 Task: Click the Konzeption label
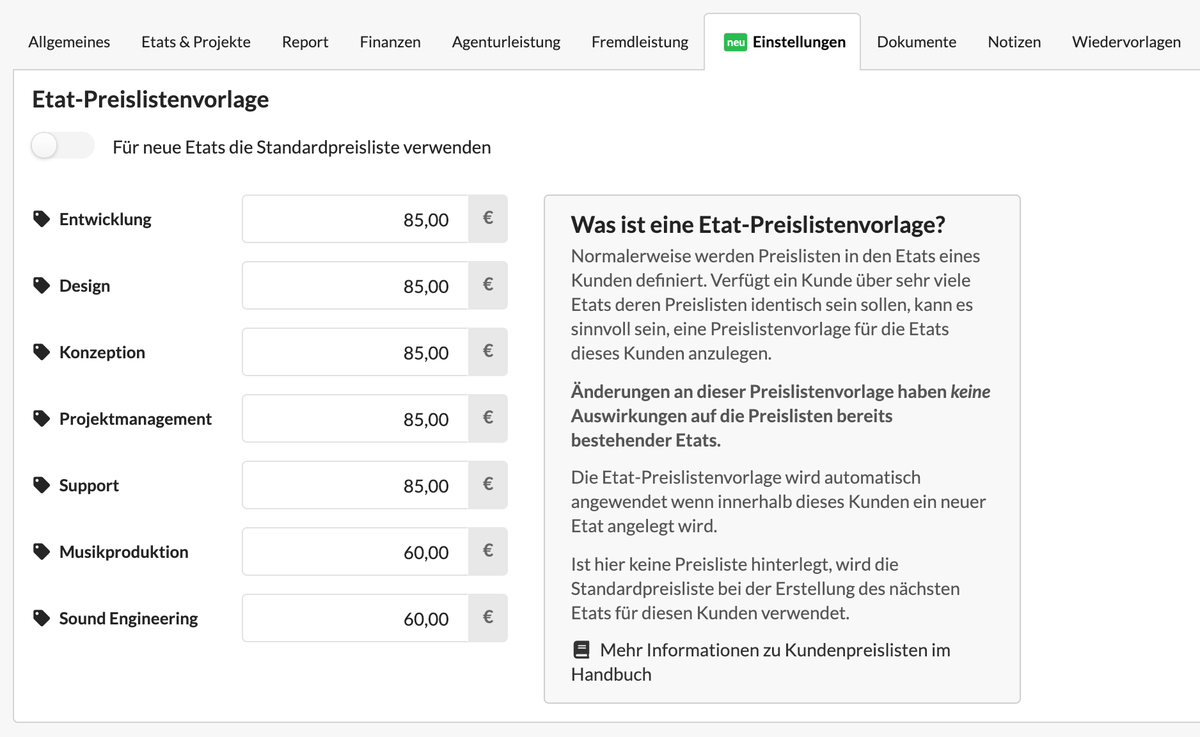coord(102,352)
